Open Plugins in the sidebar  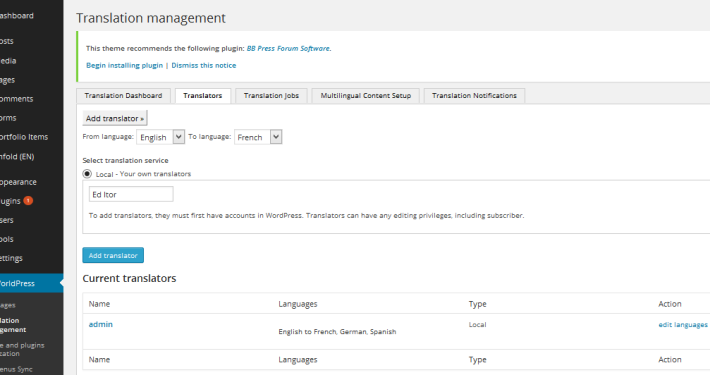point(10,201)
